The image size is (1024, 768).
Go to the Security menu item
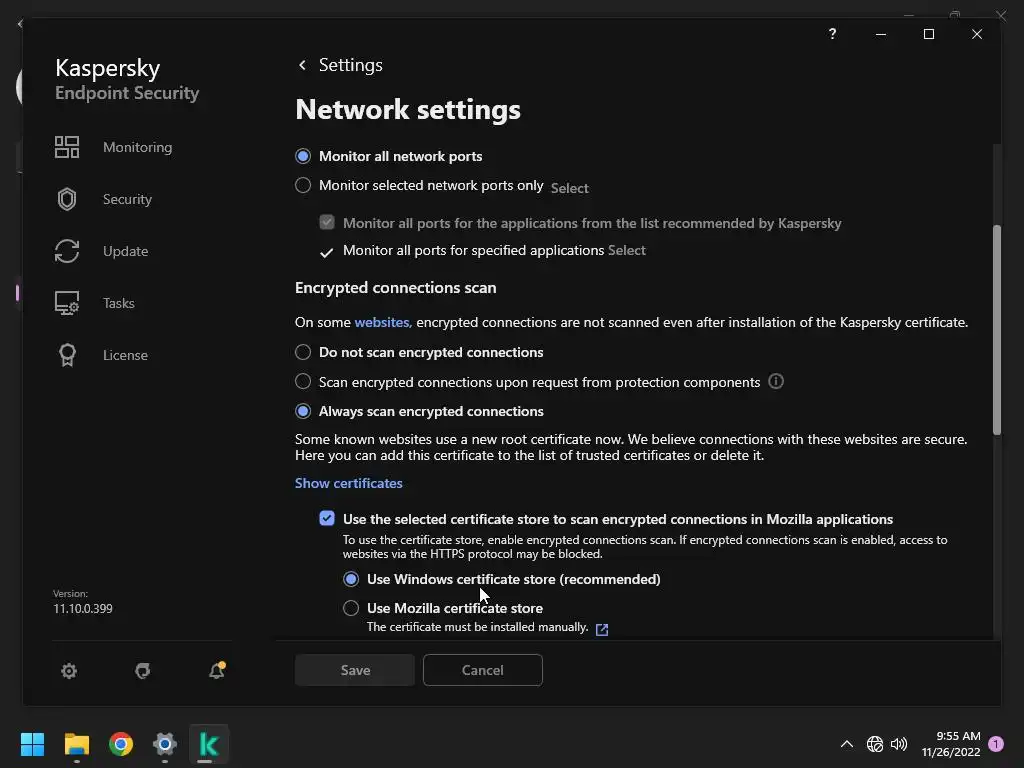(127, 199)
